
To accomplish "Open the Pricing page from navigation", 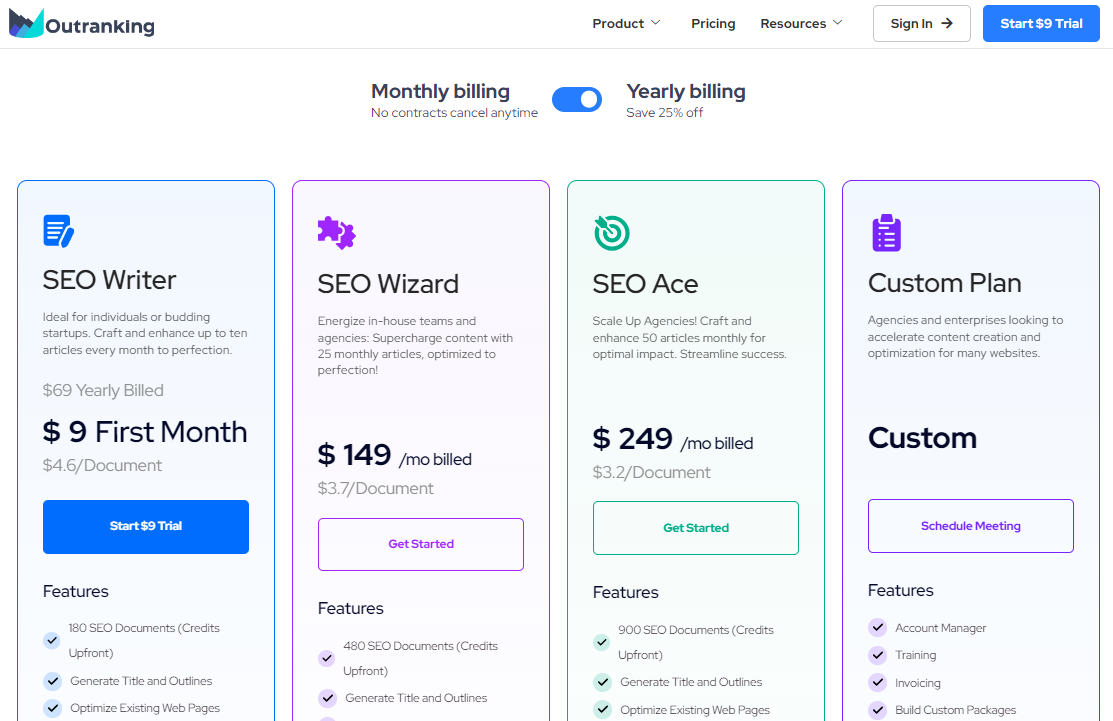I will [x=713, y=23].
